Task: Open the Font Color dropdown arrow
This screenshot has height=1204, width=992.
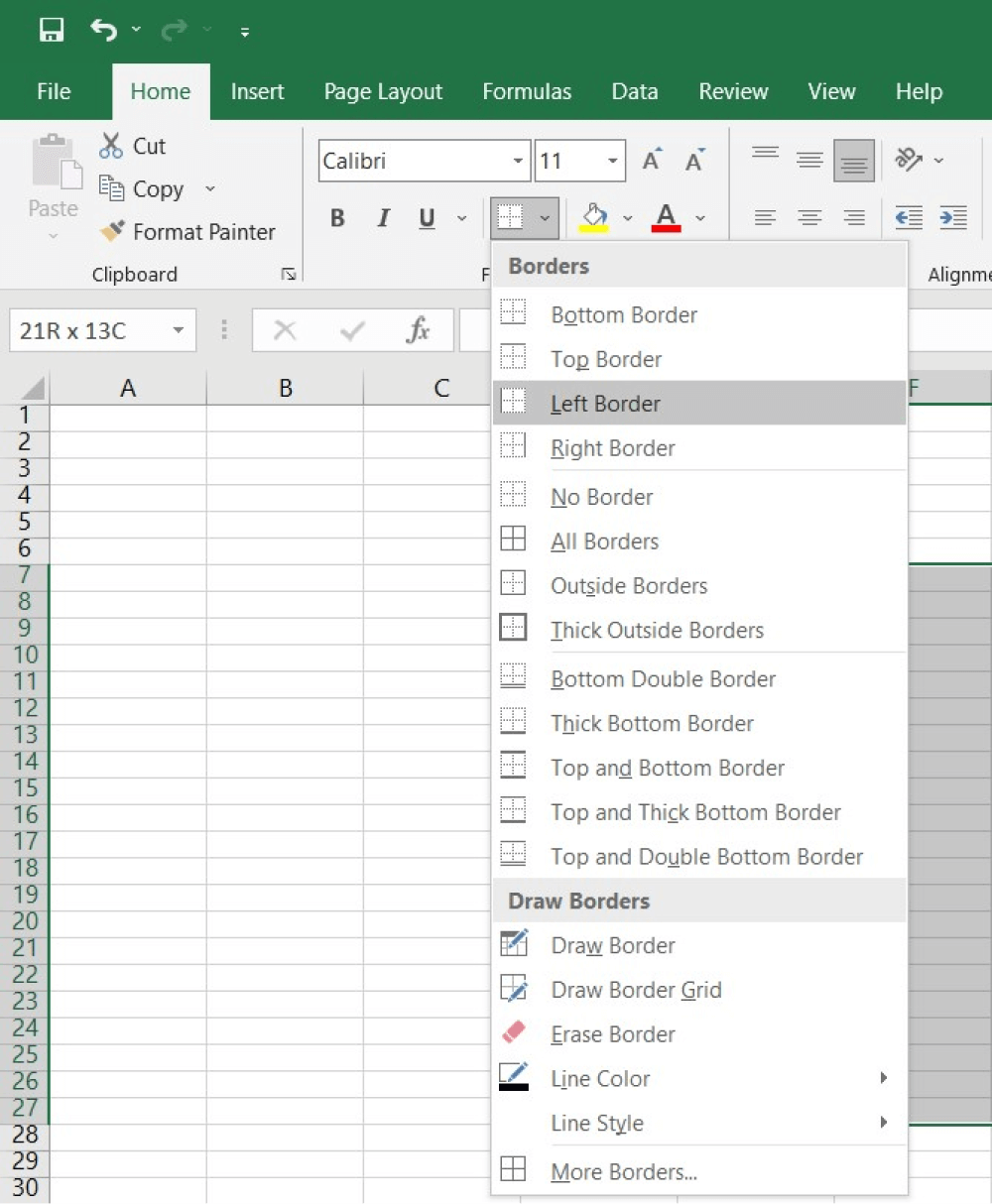Action: (700, 218)
